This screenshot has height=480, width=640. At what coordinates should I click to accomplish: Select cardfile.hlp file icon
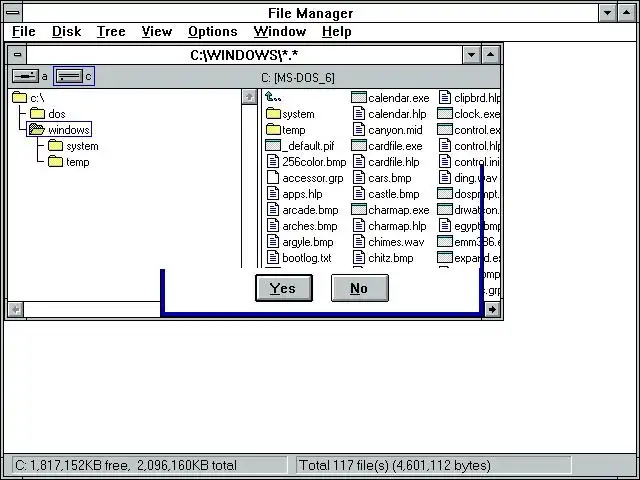point(359,162)
